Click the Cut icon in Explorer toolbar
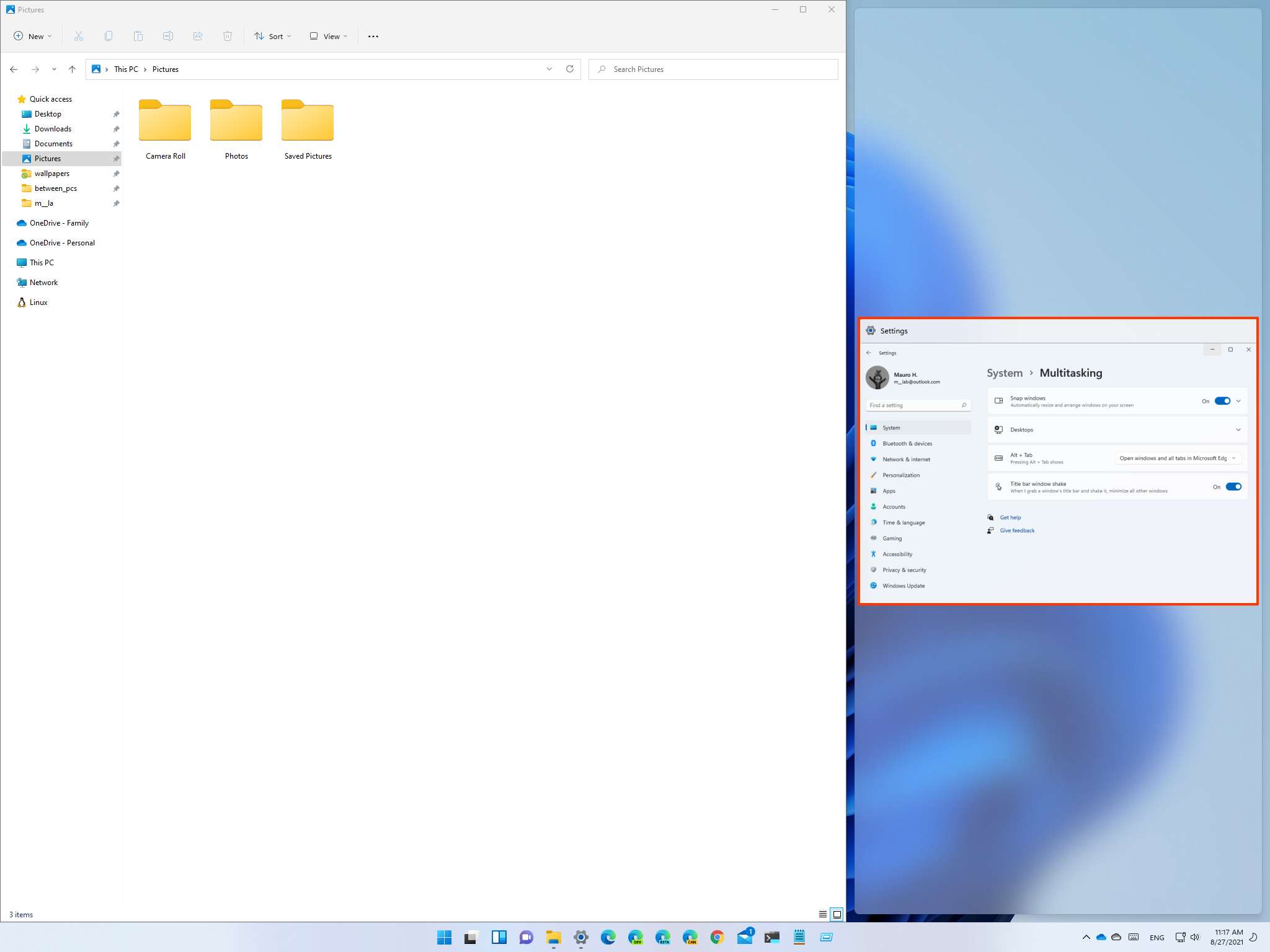1270x952 pixels. click(x=79, y=36)
